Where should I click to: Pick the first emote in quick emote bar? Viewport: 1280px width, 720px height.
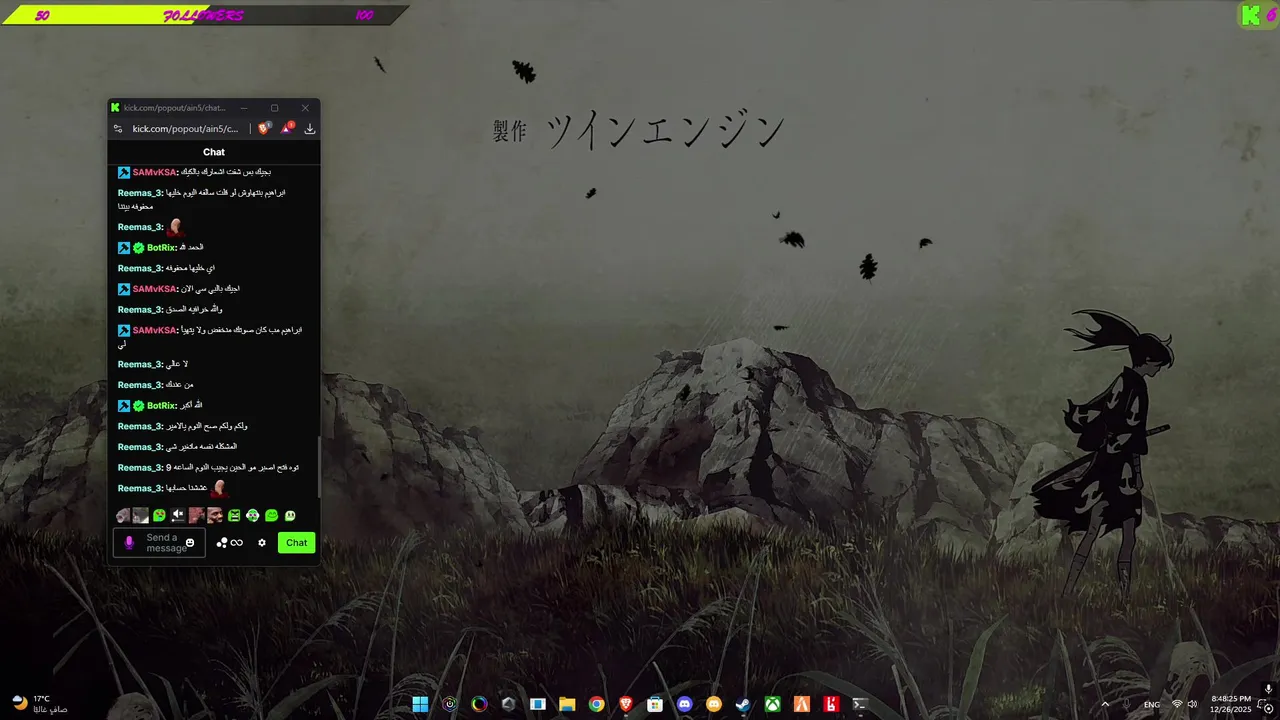click(123, 516)
